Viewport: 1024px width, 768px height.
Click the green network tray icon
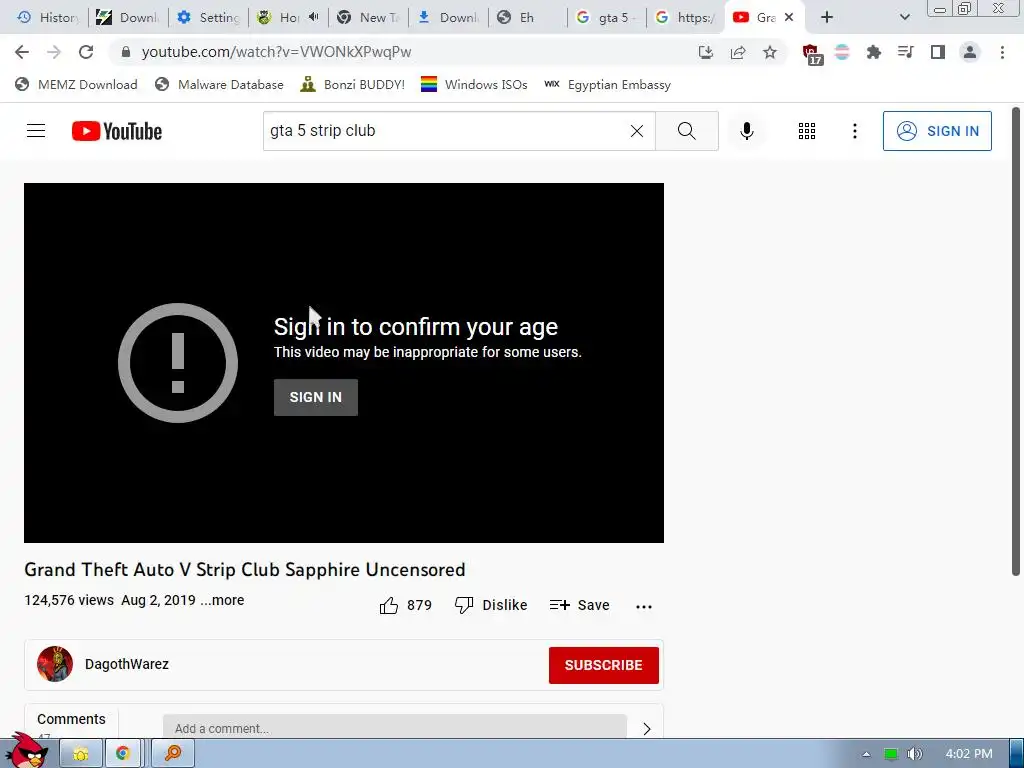(891, 754)
